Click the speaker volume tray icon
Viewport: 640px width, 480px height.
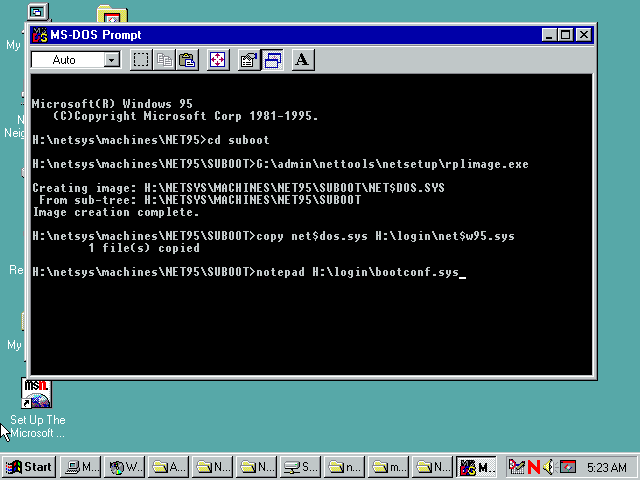pyautogui.click(x=549, y=467)
